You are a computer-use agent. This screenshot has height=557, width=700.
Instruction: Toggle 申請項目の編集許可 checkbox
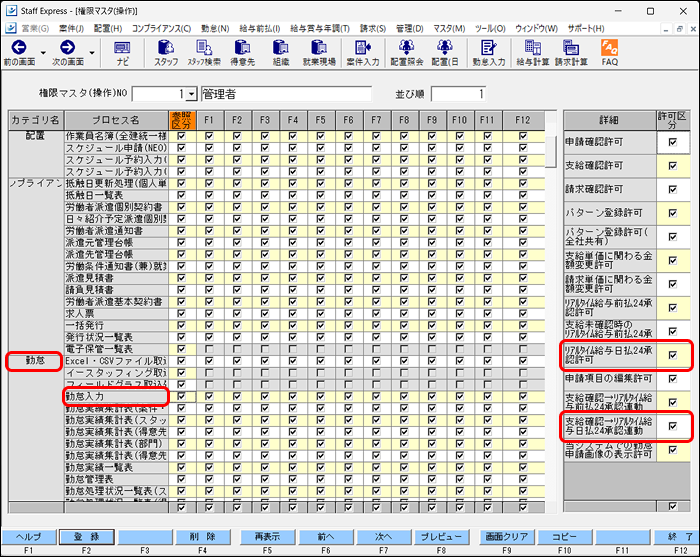pyautogui.click(x=672, y=379)
